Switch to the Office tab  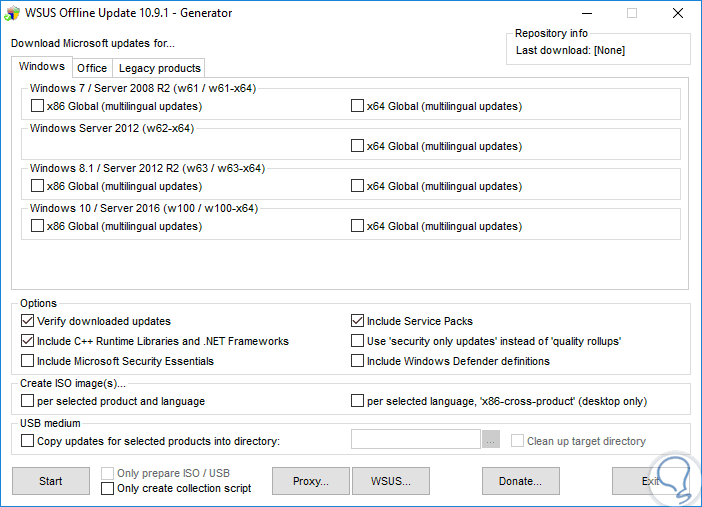[92, 68]
